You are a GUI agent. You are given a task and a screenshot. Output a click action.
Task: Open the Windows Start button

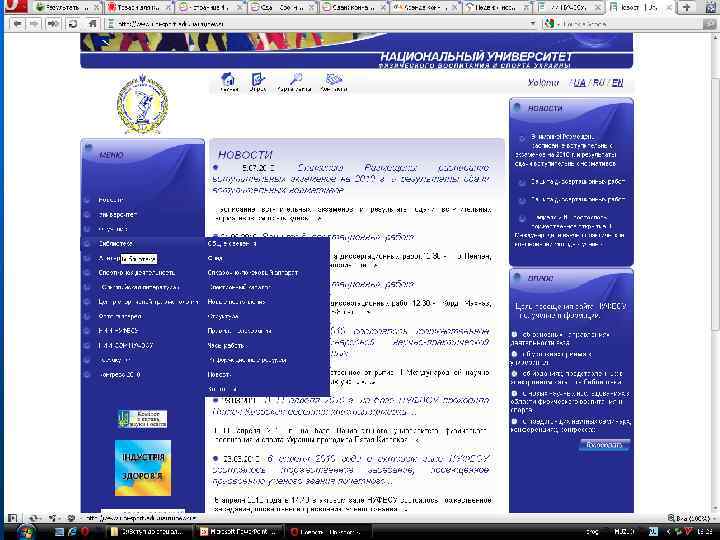[26, 532]
